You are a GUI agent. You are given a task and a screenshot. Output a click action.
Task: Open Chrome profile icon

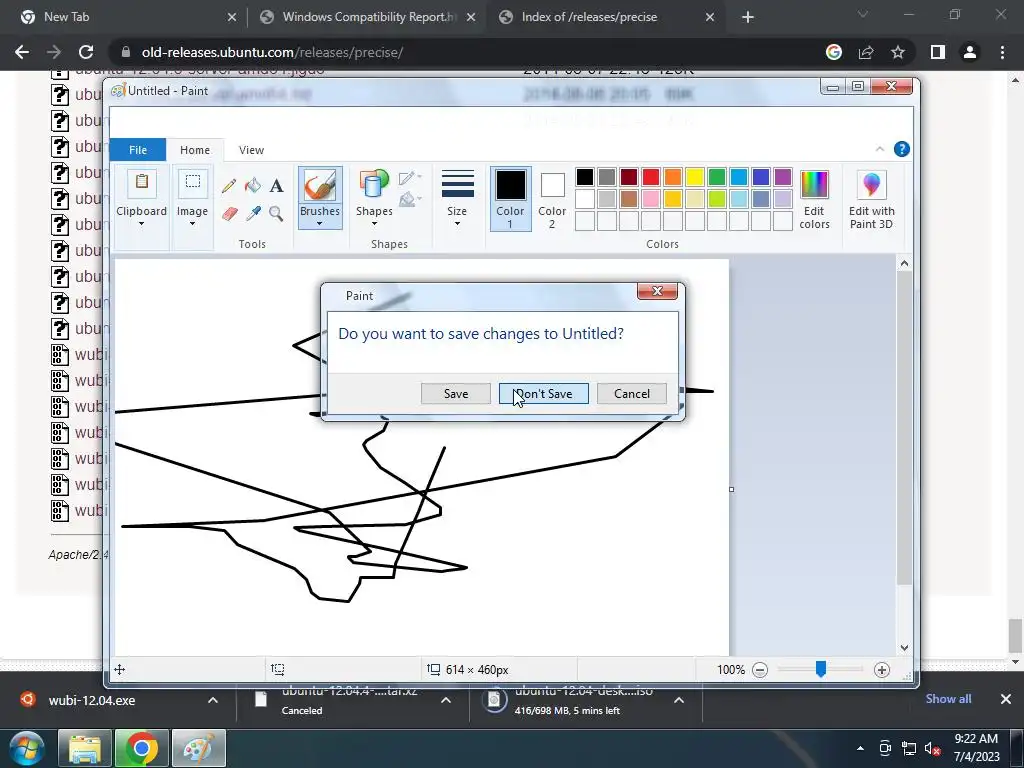click(x=970, y=52)
